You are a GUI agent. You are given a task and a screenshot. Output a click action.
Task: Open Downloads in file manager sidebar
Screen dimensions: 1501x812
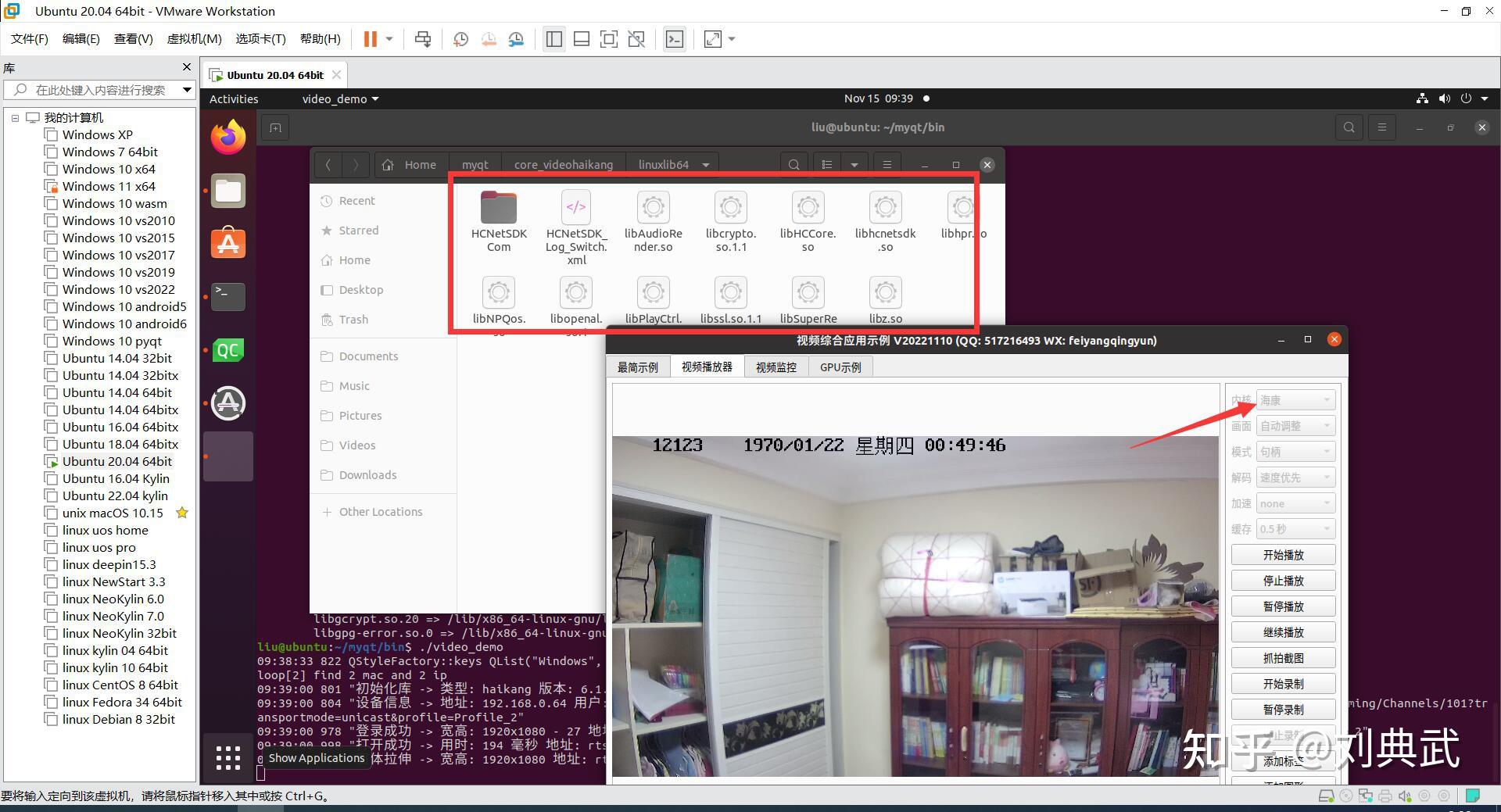click(367, 475)
